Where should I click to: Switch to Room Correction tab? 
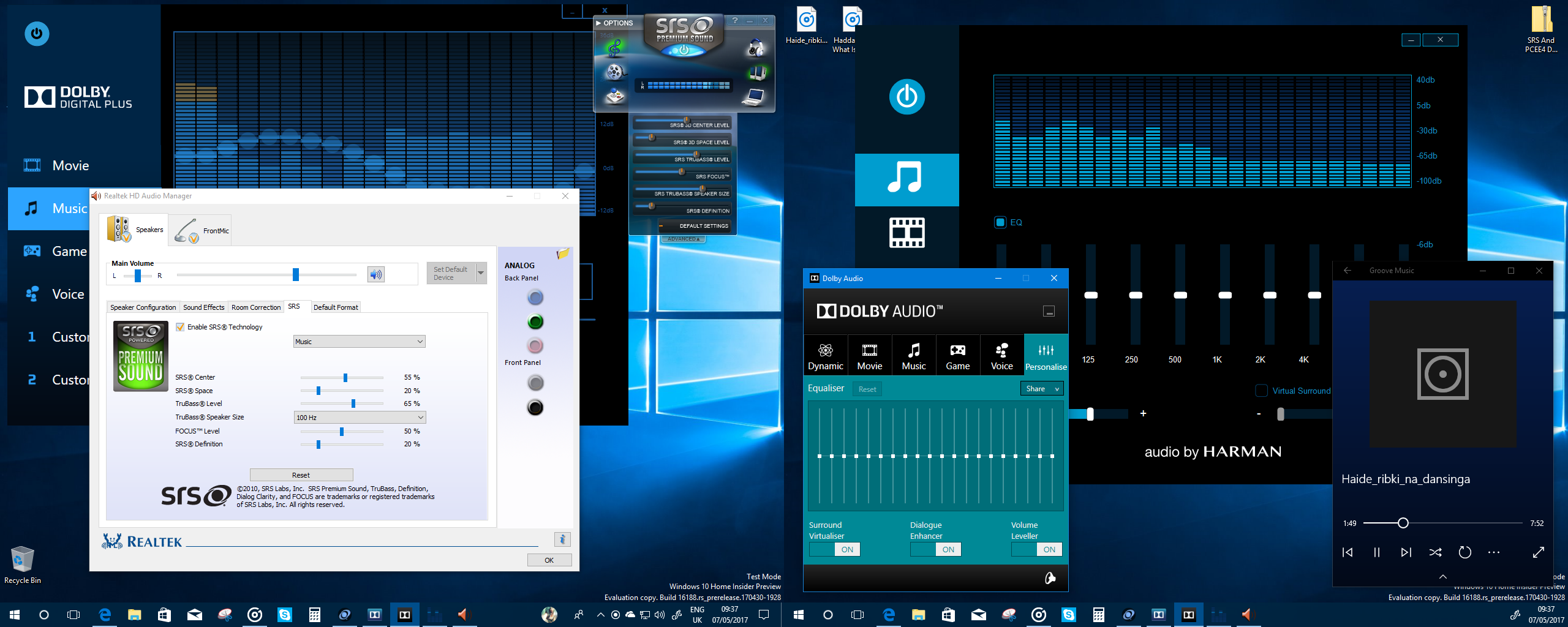tap(256, 307)
